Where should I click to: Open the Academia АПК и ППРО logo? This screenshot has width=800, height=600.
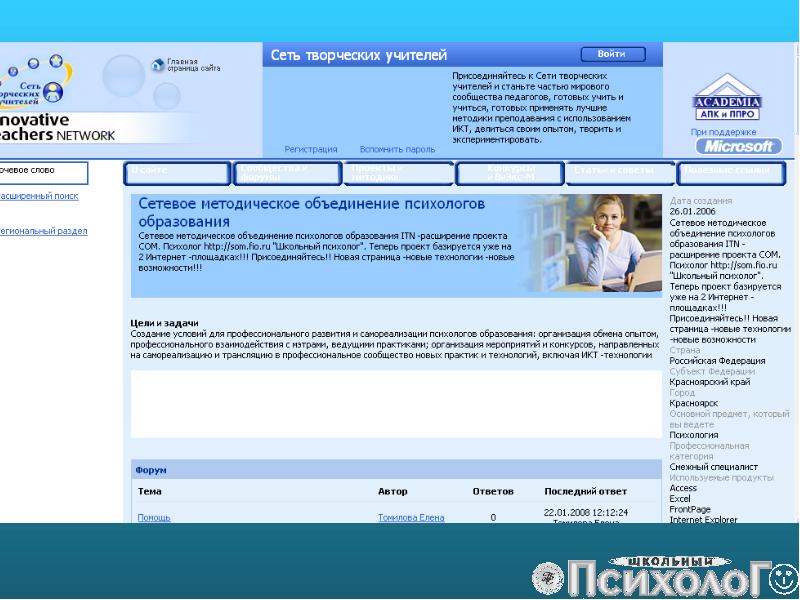[x=727, y=100]
